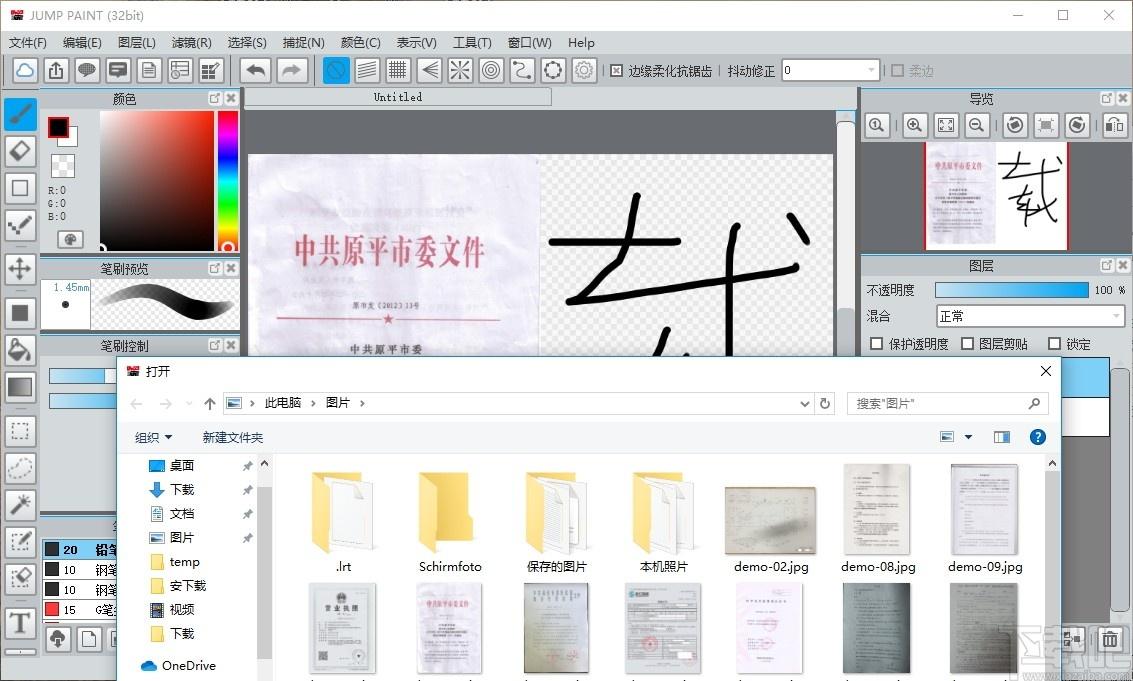
Task: Select the Gradient tool
Action: click(20, 387)
